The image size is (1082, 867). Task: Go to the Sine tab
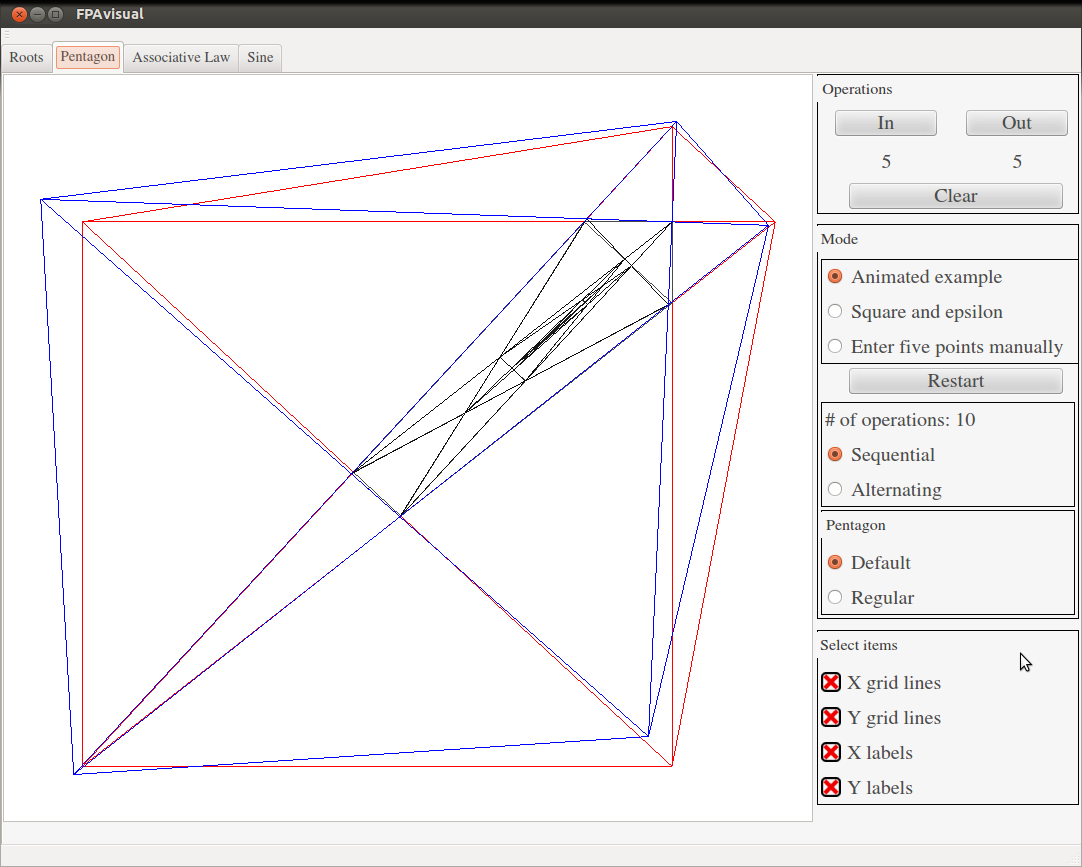coord(260,57)
